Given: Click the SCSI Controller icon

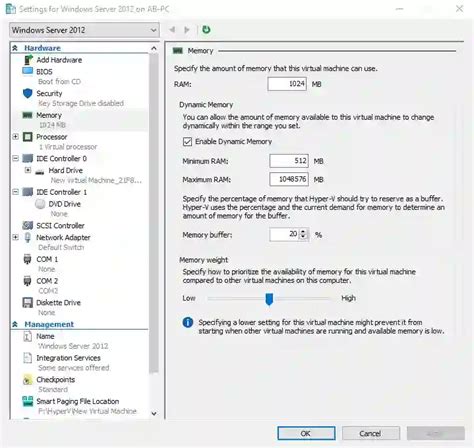Looking at the screenshot, I should click(x=28, y=225).
